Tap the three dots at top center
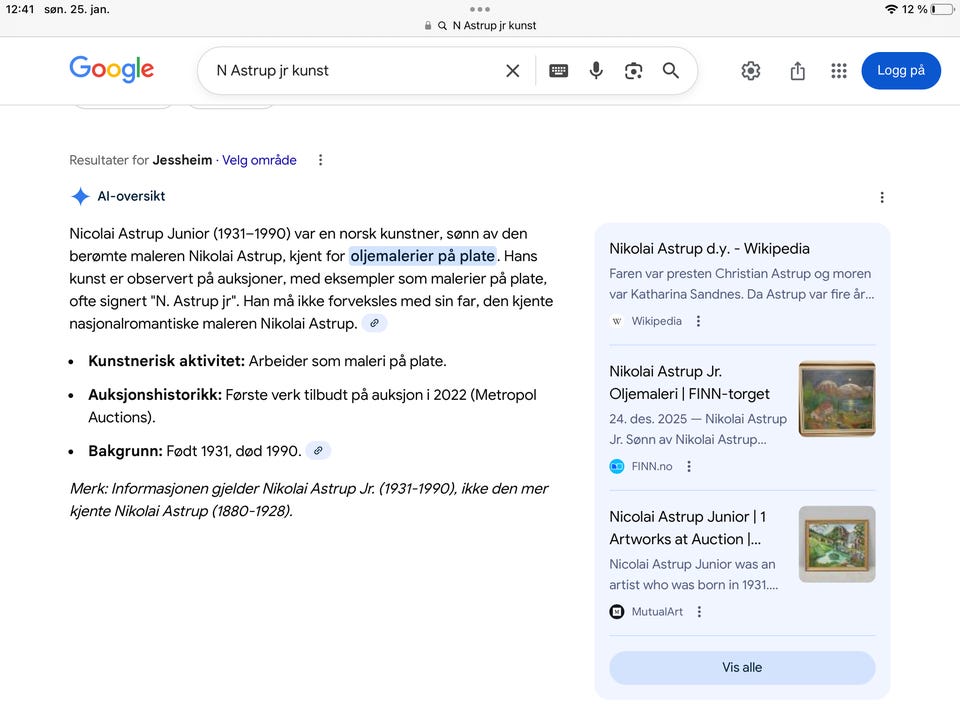Screen dimensions: 960x720 tap(480, 9)
